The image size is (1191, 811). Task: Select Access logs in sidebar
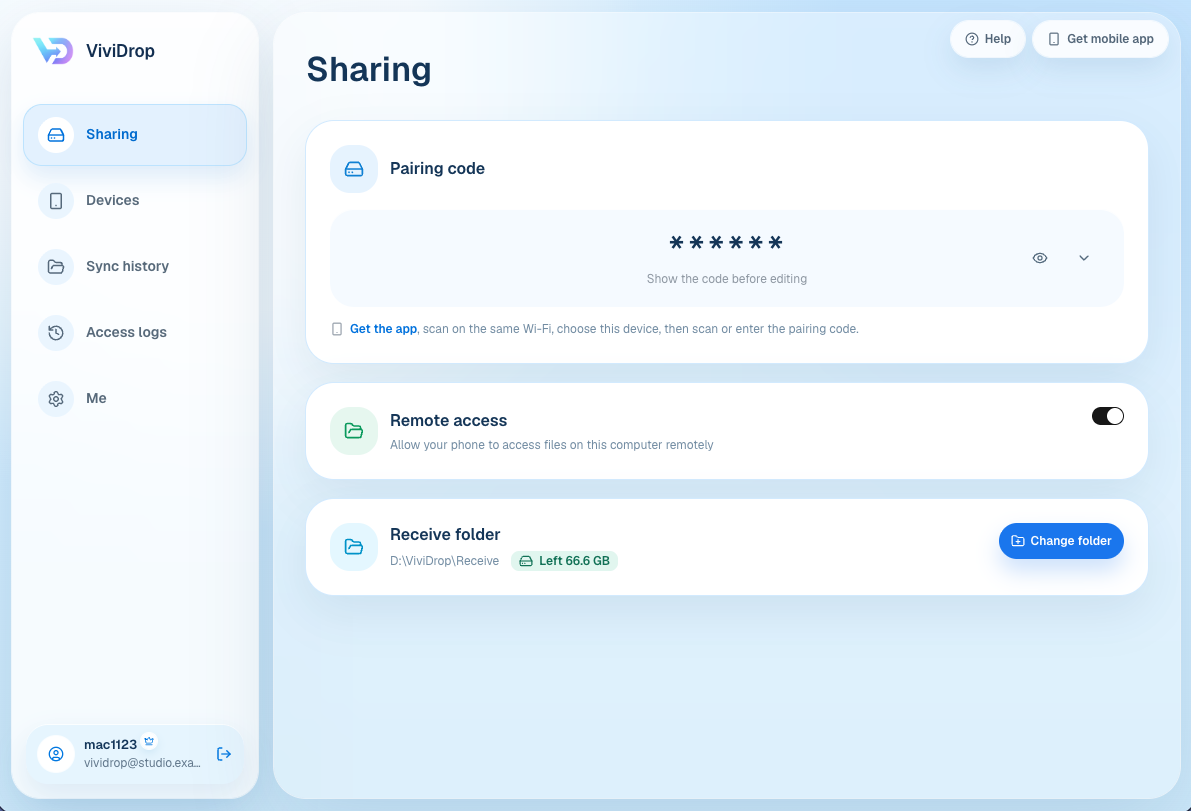135,333
